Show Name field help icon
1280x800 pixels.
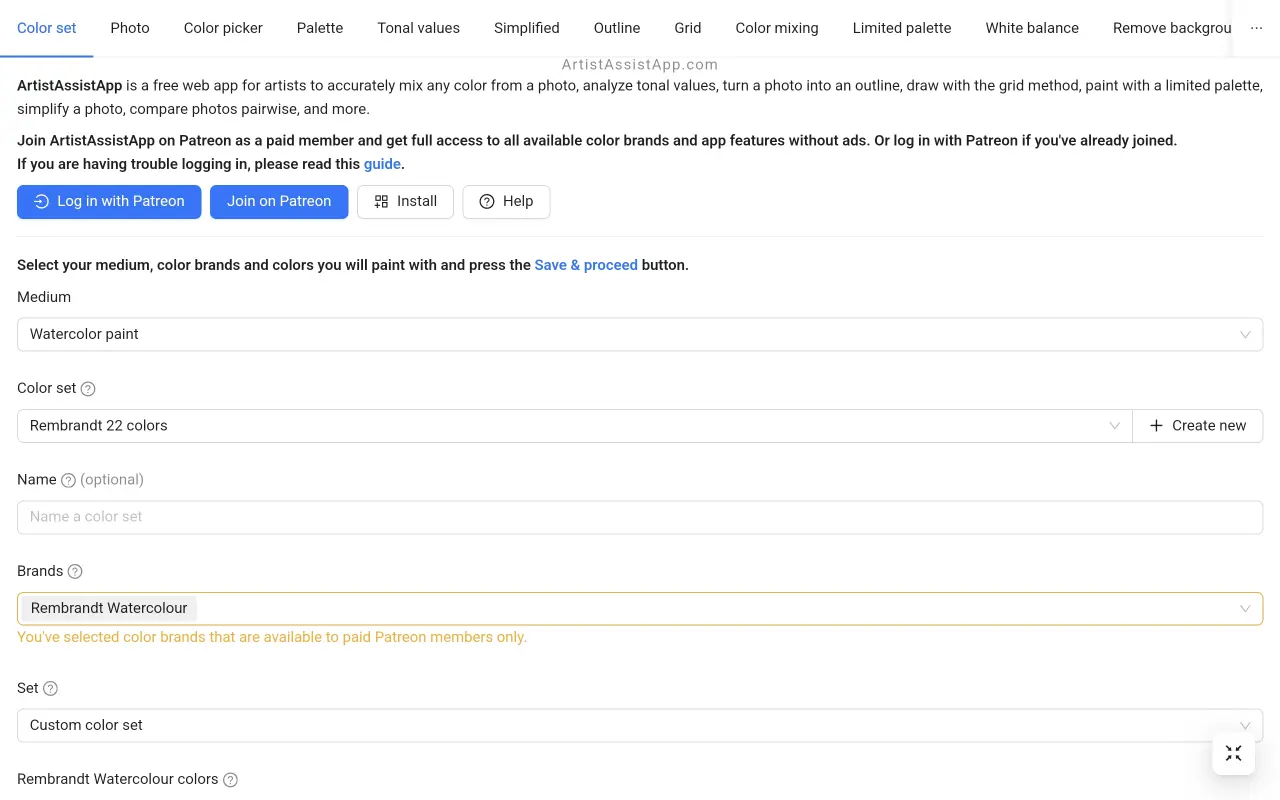coord(68,480)
